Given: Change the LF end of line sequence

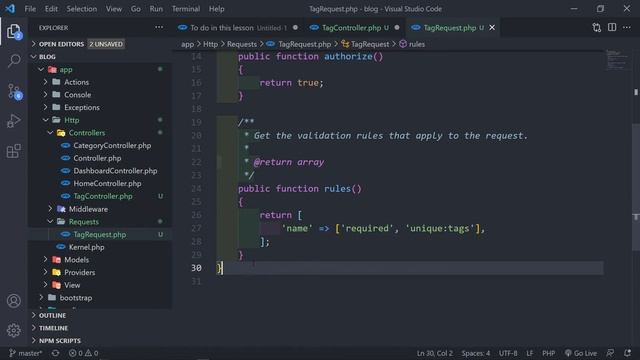Looking at the screenshot, I should pyautogui.click(x=529, y=353).
